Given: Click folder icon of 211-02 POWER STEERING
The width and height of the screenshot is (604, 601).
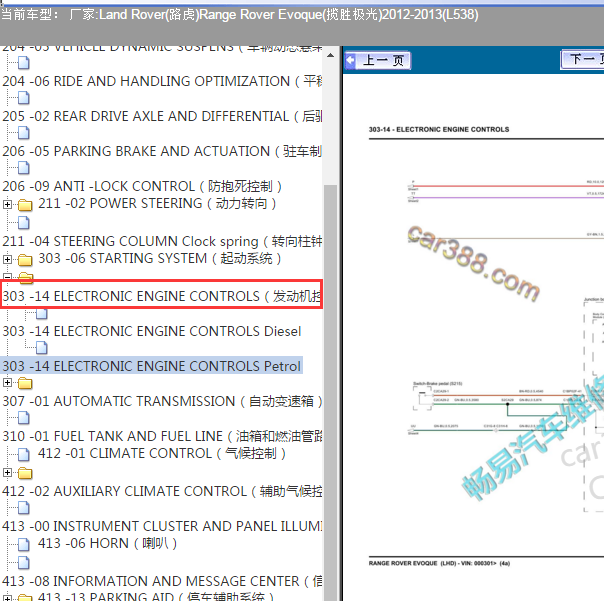Looking at the screenshot, I should coord(25,205).
